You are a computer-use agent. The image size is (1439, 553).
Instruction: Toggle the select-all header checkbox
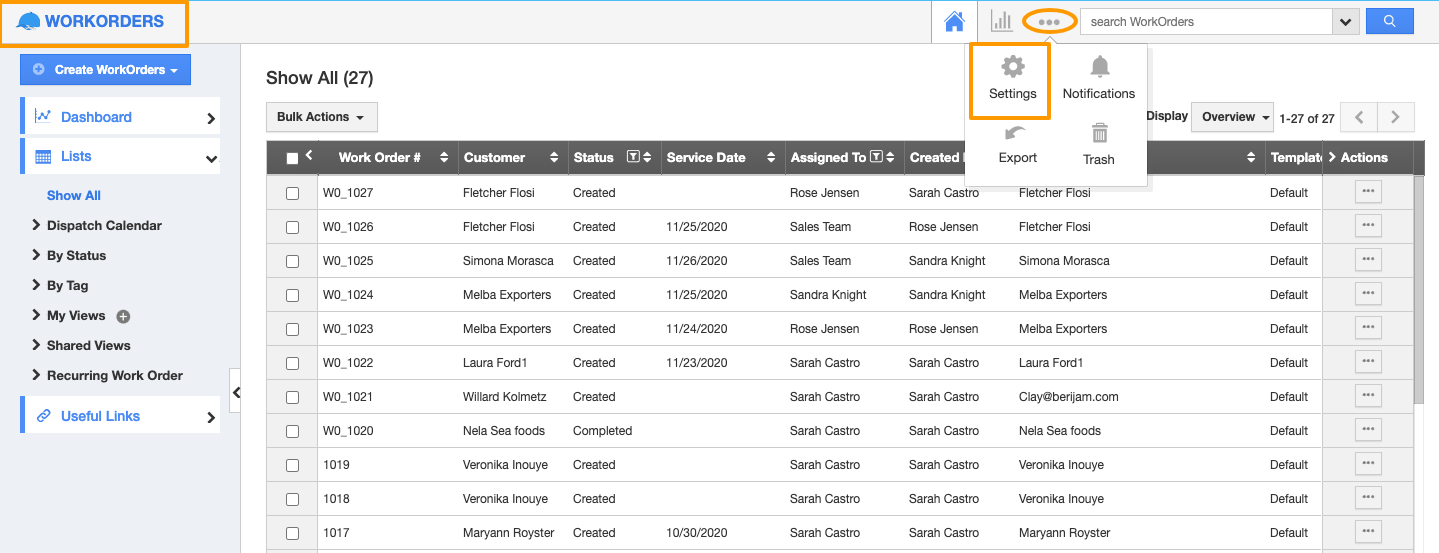point(292,158)
